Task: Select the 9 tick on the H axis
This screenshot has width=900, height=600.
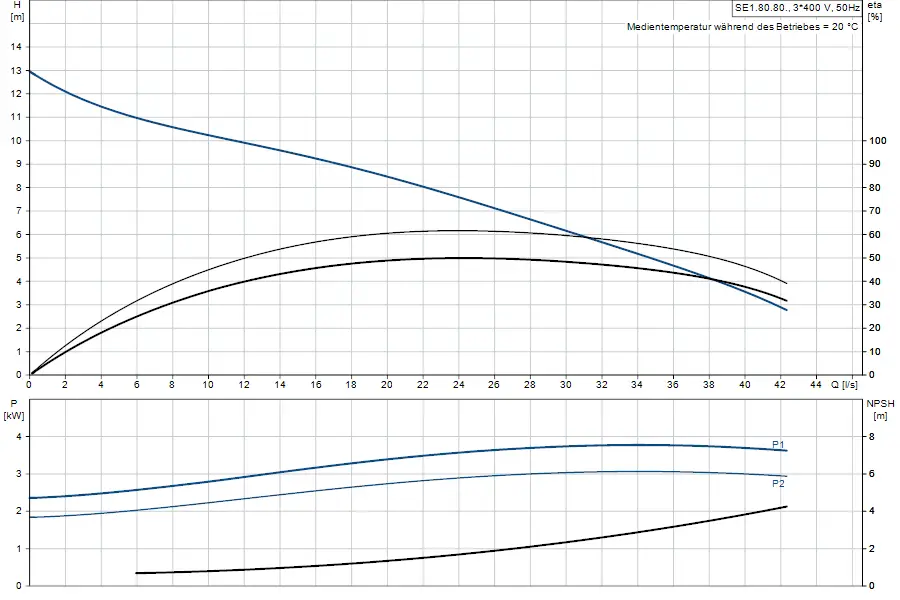Action: point(19,164)
